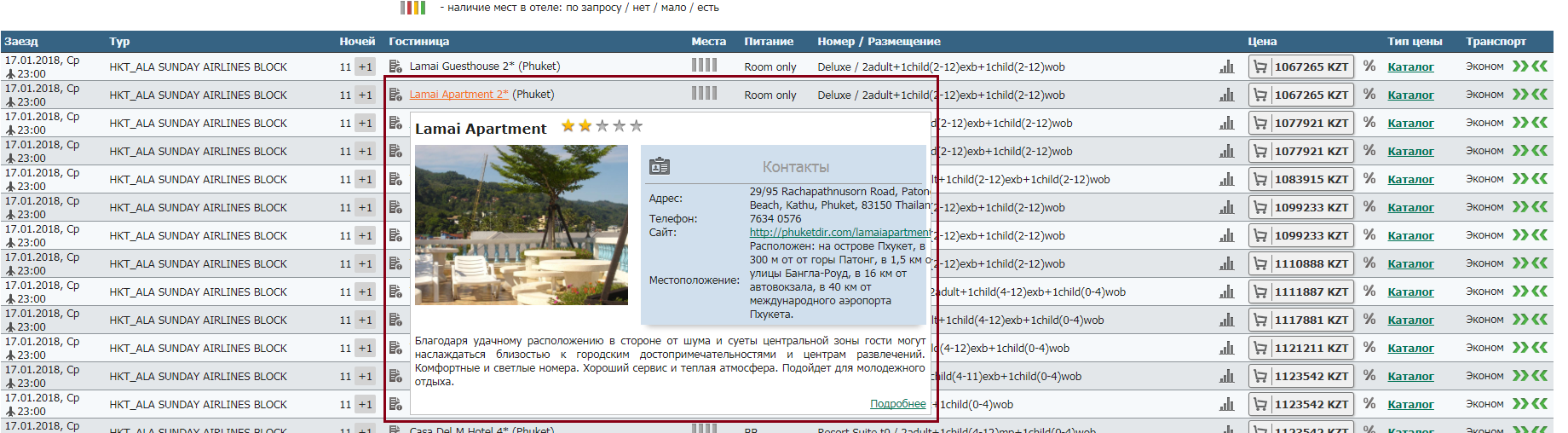Open the phuketdir.com website link
The image size is (1568, 433).
839,233
